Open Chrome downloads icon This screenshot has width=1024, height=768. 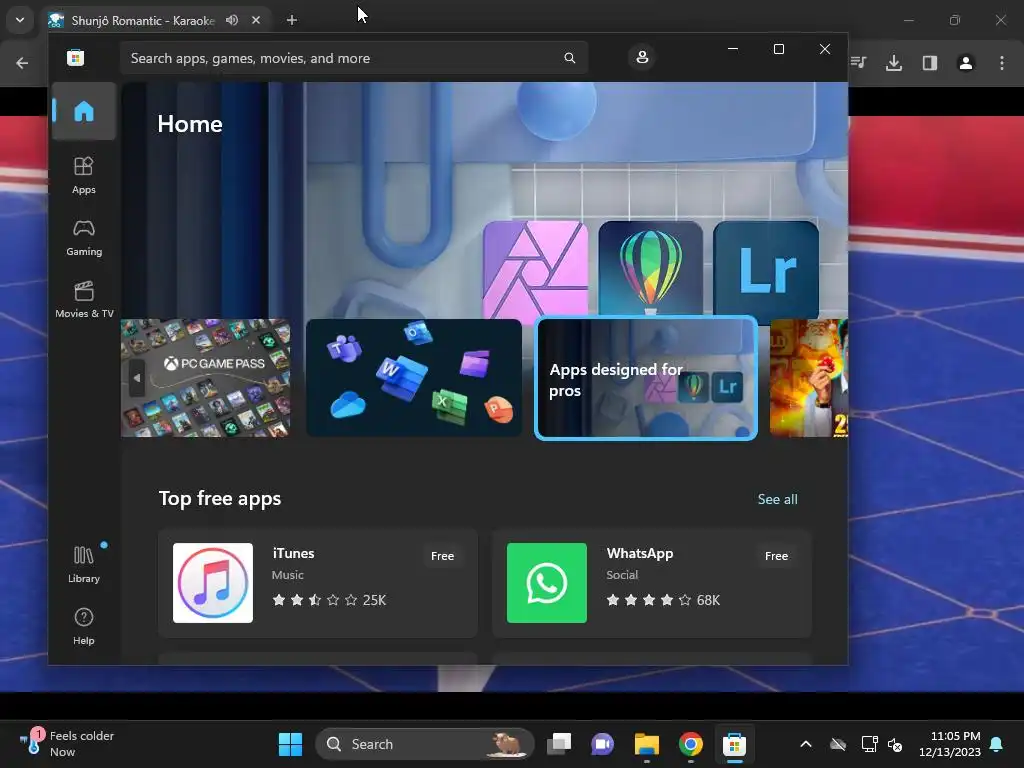[x=894, y=63]
